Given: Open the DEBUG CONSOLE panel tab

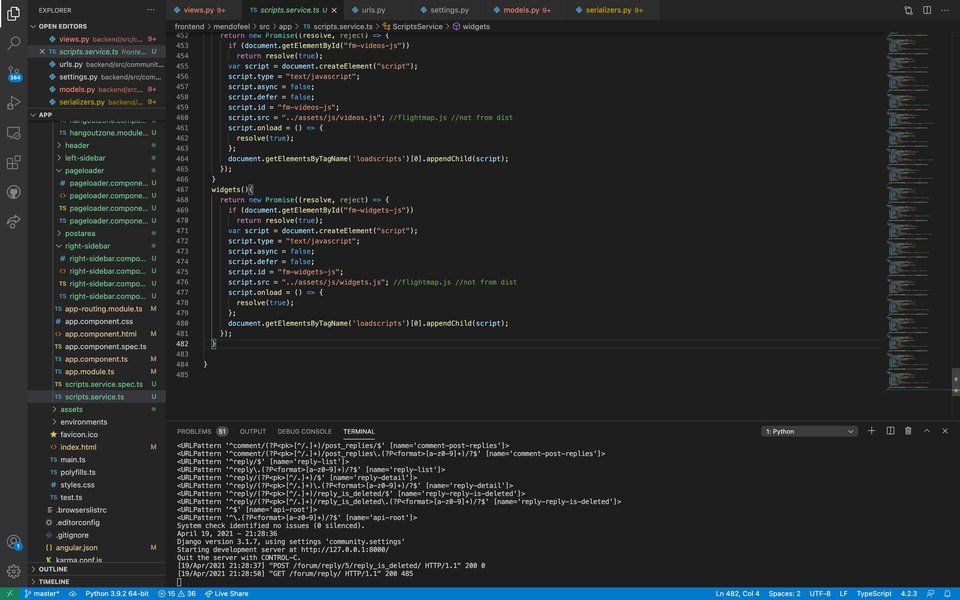Looking at the screenshot, I should (304, 432).
